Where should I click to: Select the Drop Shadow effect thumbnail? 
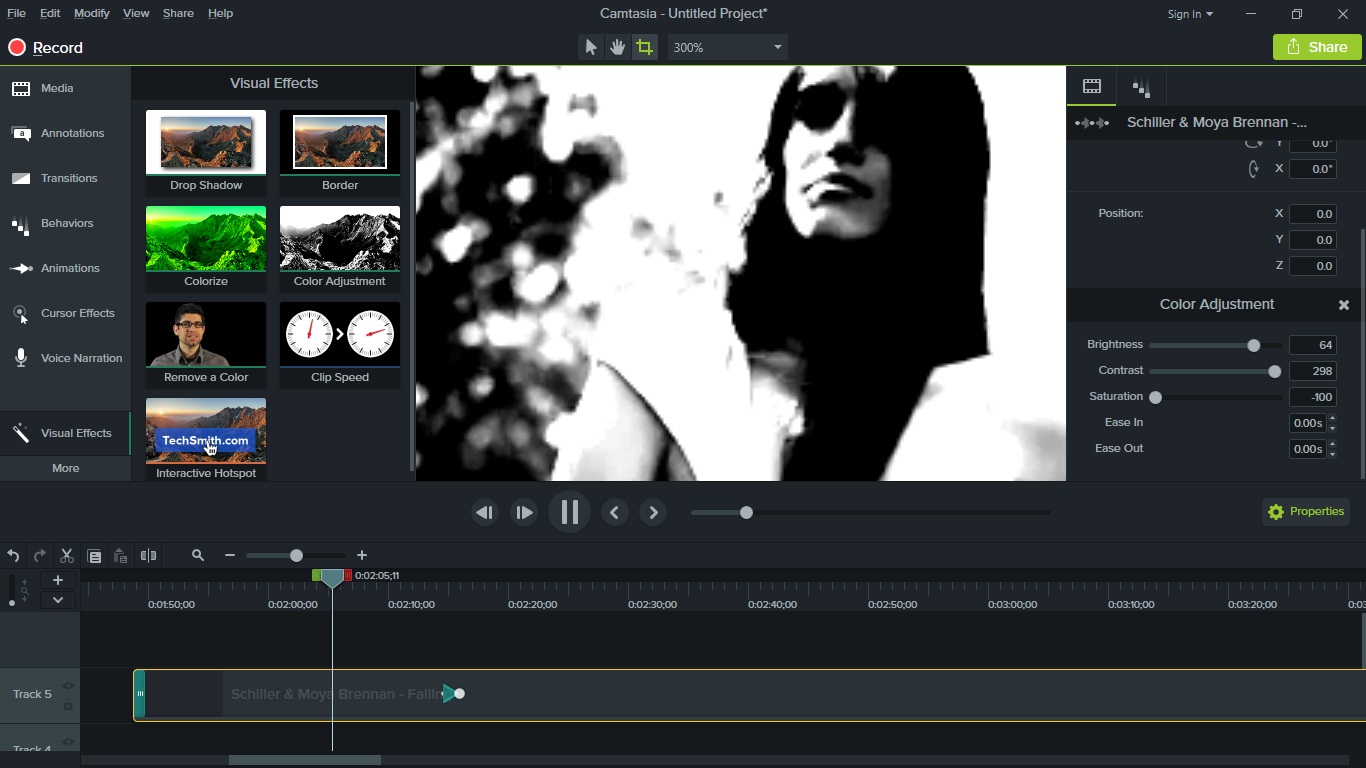coord(206,152)
